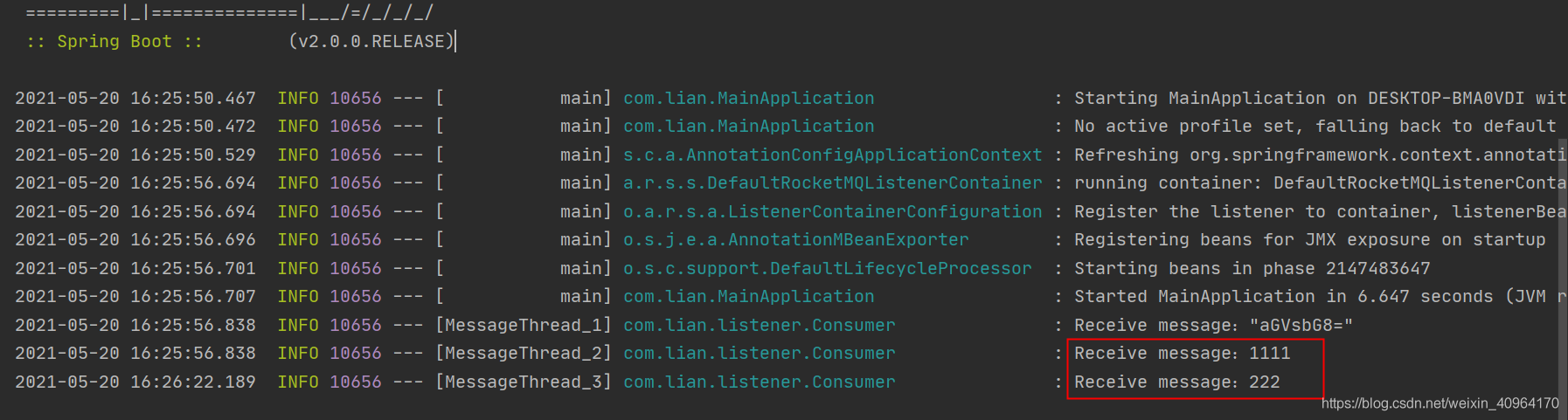Click the v2.0.0.RELEASE version text
The width and height of the screenshot is (1568, 420).
coord(371,41)
